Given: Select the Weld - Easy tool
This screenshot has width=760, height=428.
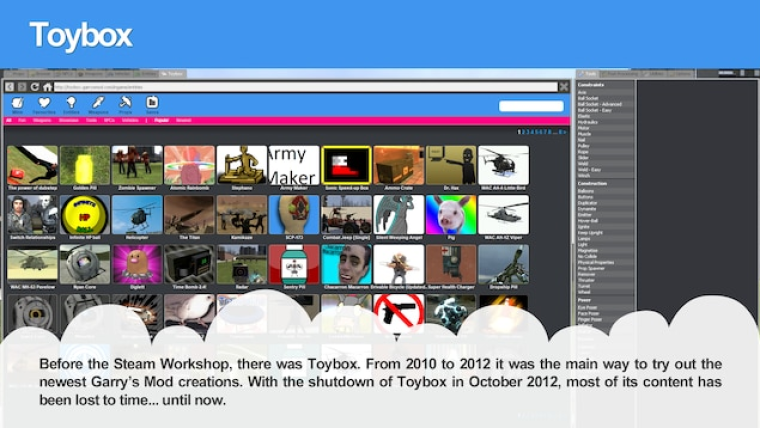Looking at the screenshot, I should tap(605, 170).
